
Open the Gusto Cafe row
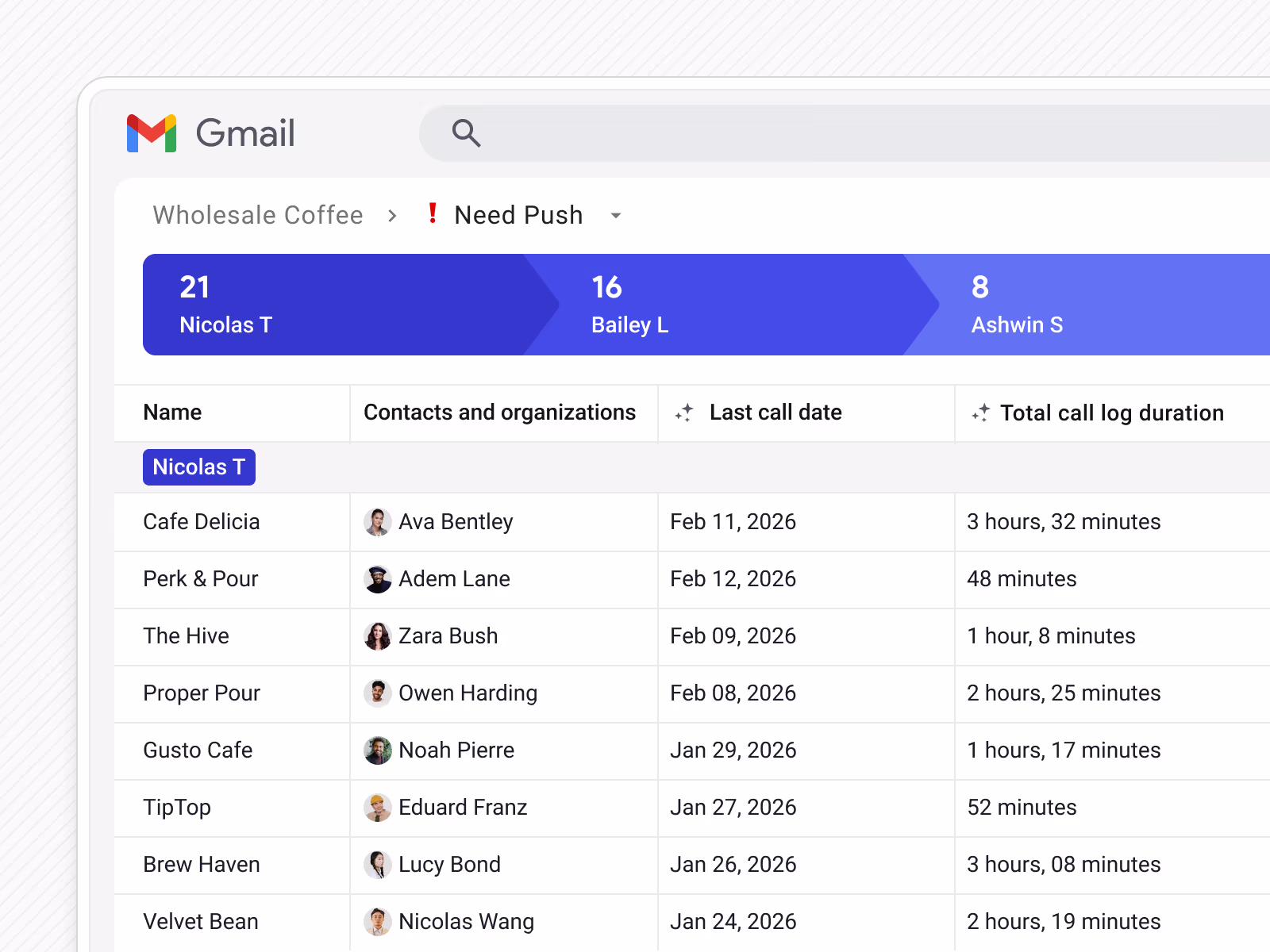(692, 750)
